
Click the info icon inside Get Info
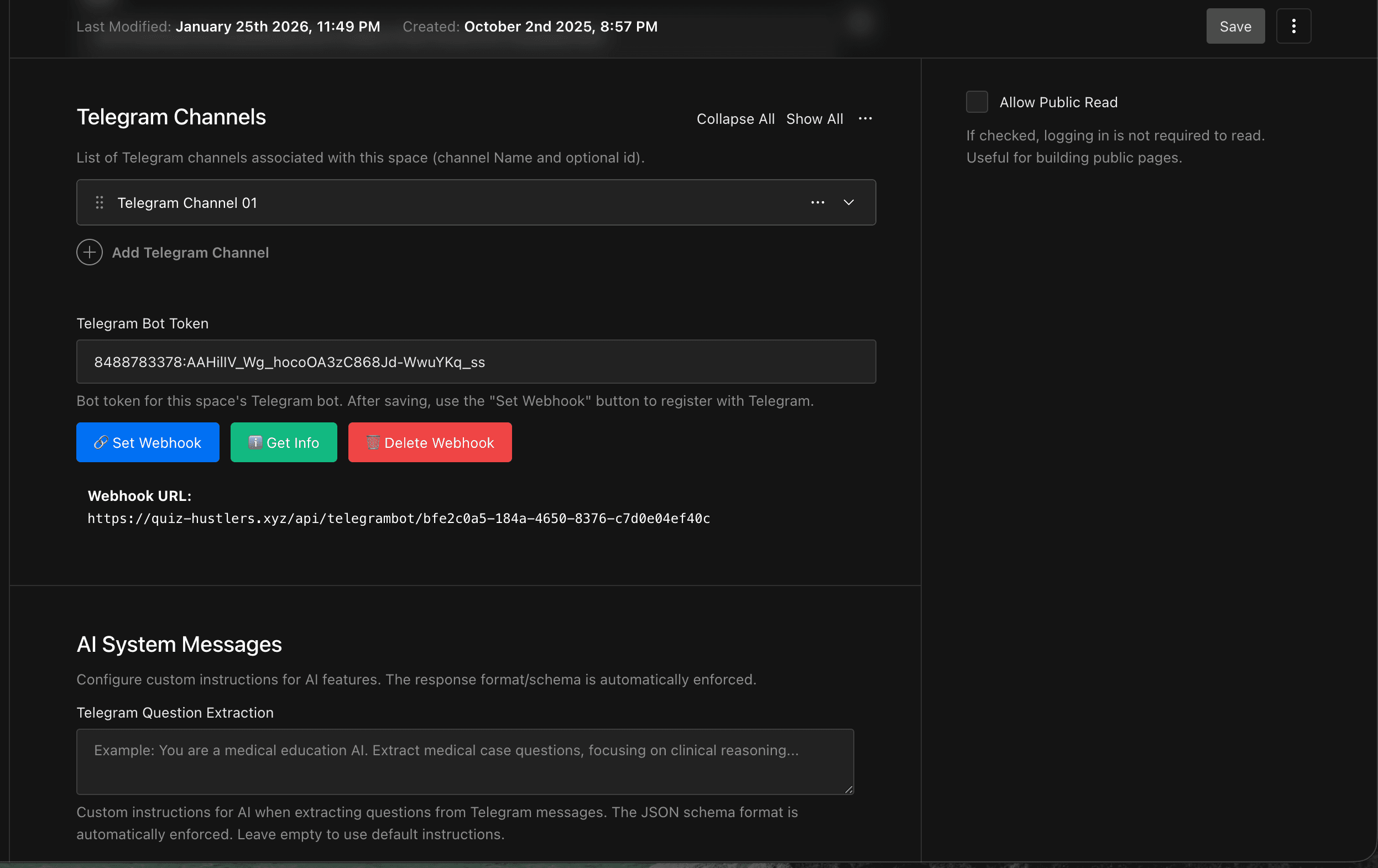(x=255, y=442)
